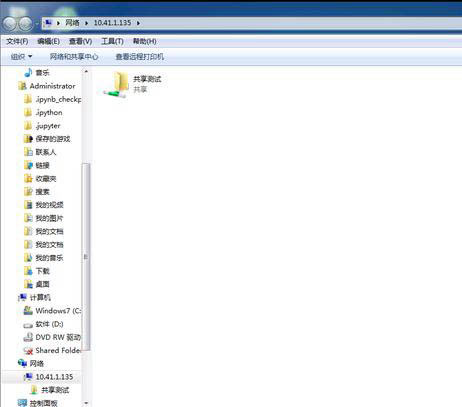Select the 计算机 computer icon in sidebar
The image size is (462, 407).
[x=22, y=297]
